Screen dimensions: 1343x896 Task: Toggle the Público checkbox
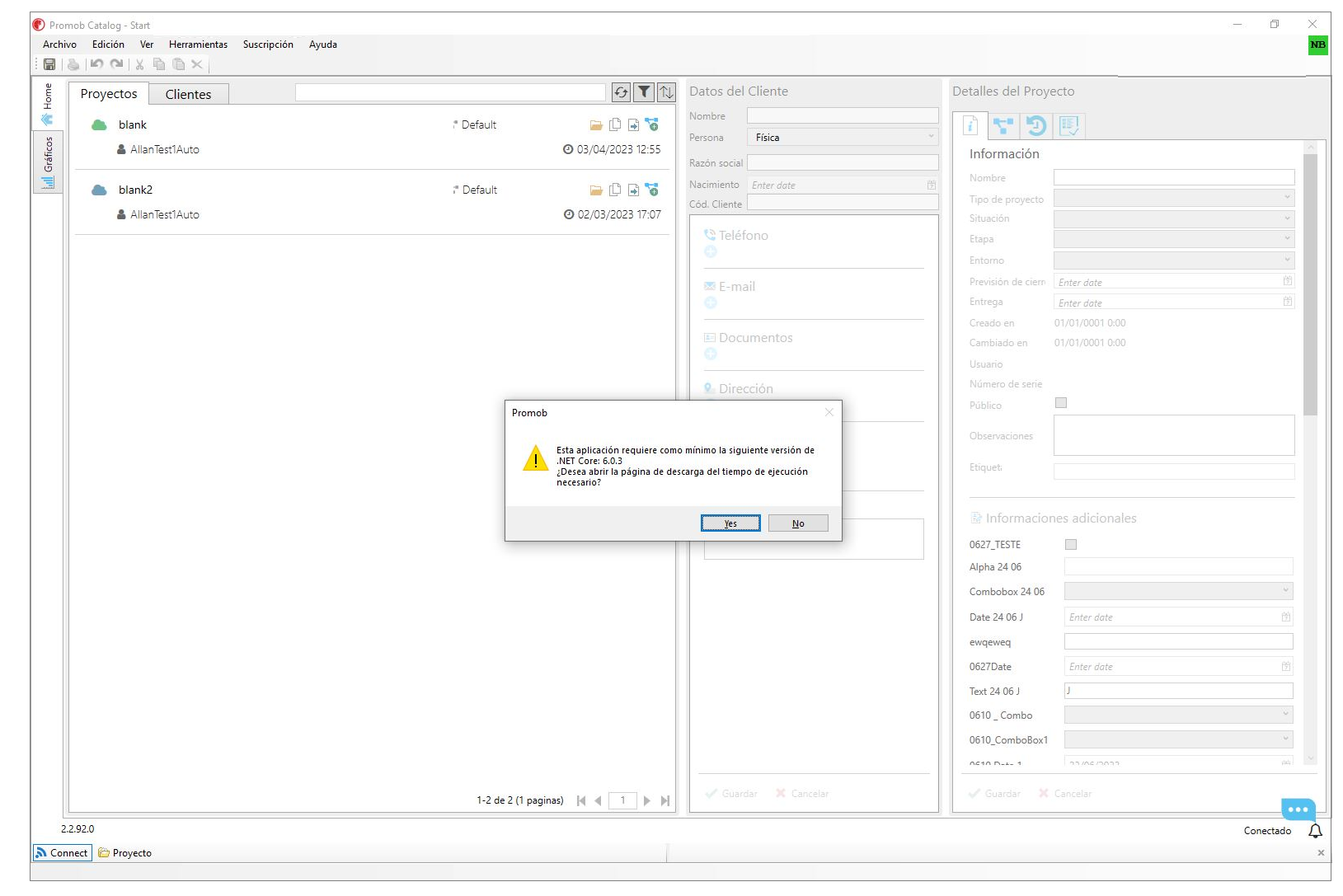1061,403
